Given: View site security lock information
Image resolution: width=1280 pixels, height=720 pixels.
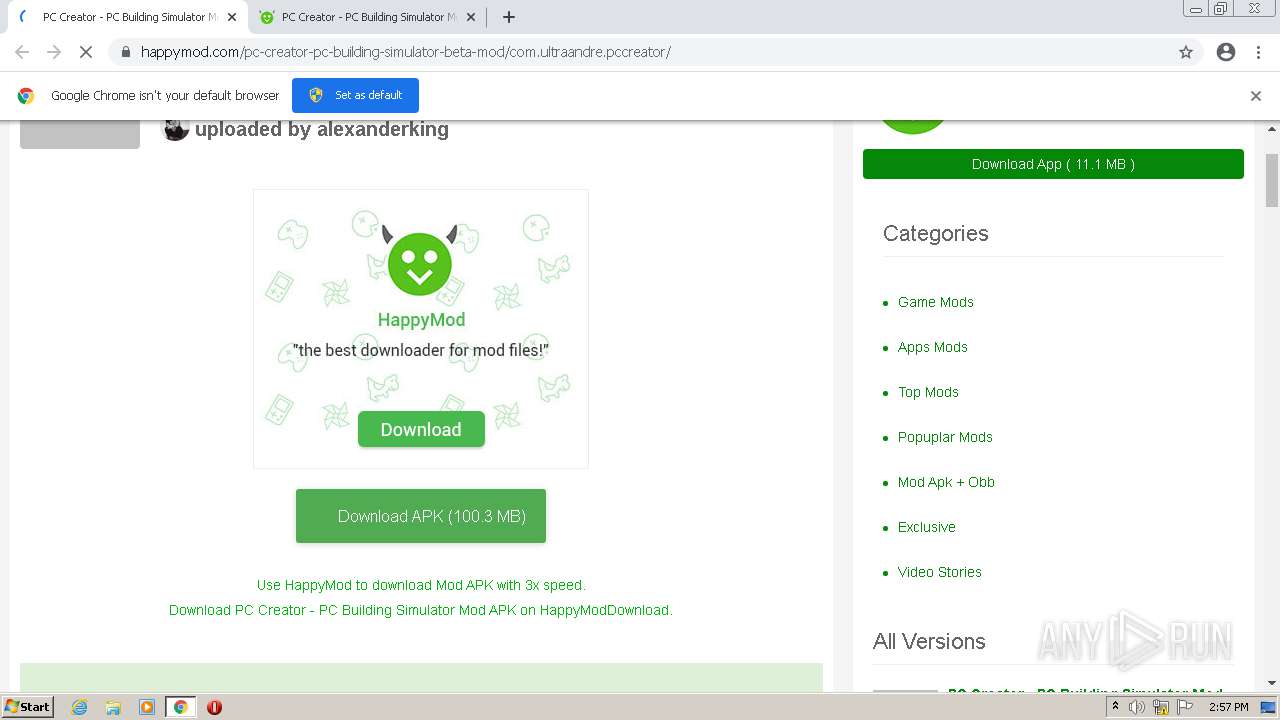Looking at the screenshot, I should click(126, 52).
